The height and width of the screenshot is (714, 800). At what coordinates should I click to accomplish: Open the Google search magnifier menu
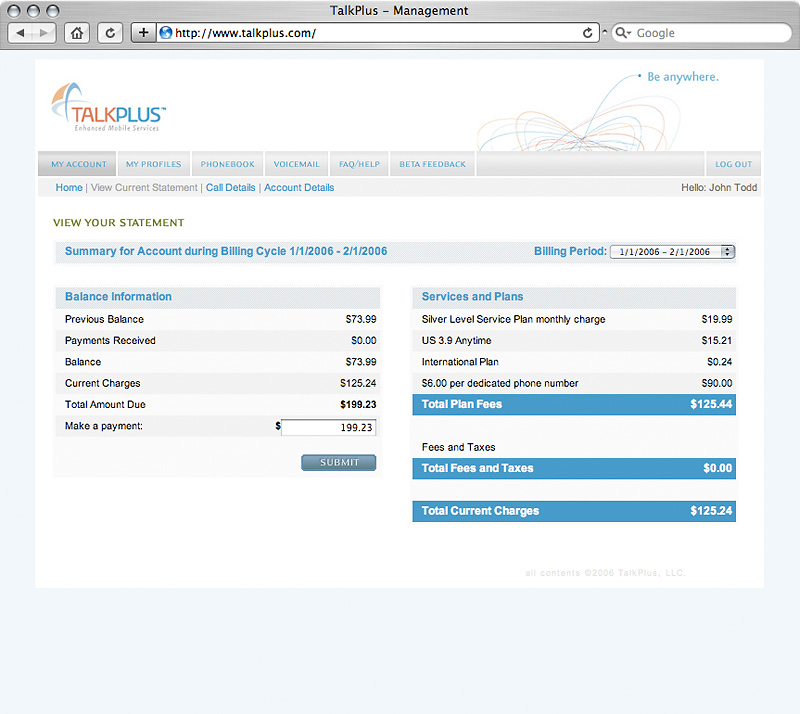(x=623, y=33)
